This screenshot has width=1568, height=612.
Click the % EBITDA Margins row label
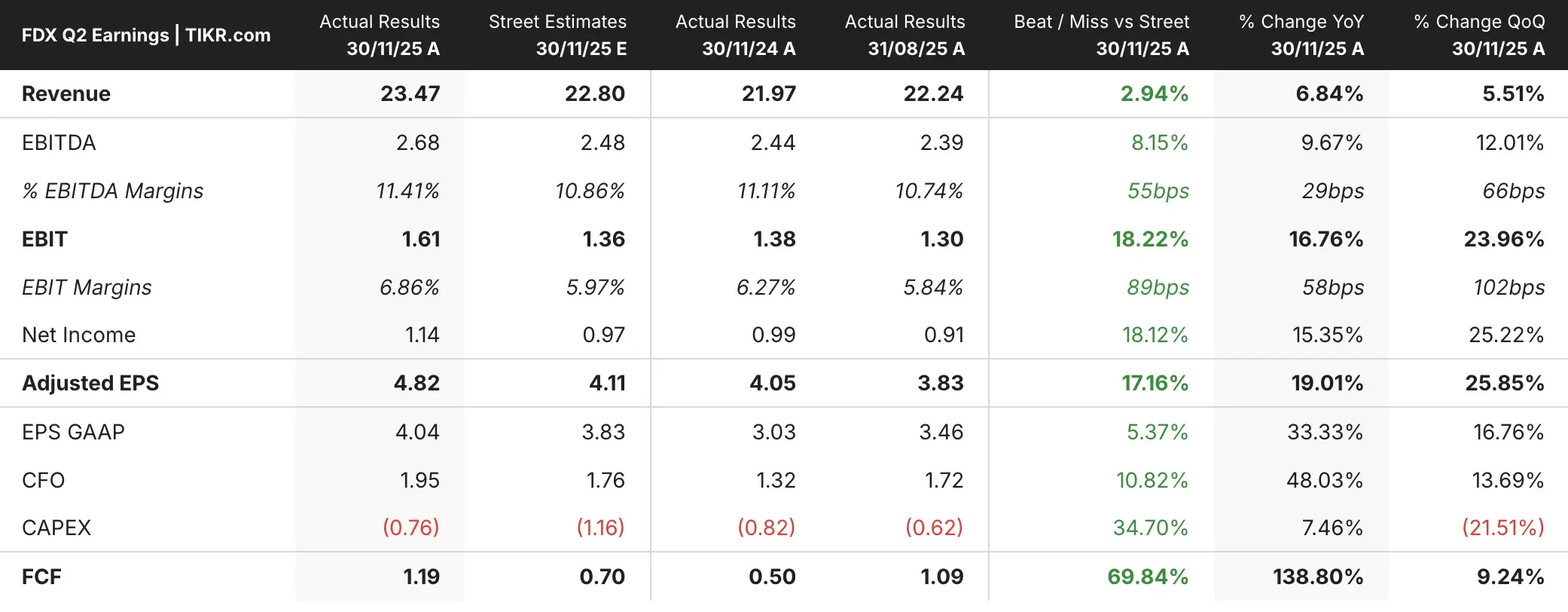113,191
